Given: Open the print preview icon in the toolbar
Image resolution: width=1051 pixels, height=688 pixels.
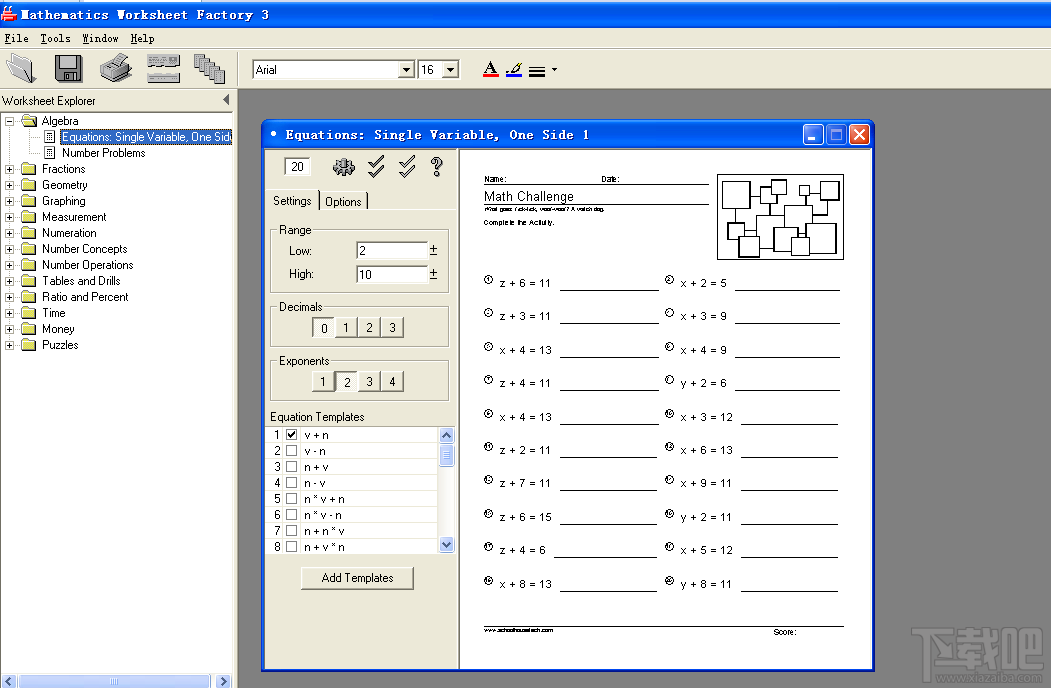Looking at the screenshot, I should tap(164, 68).
